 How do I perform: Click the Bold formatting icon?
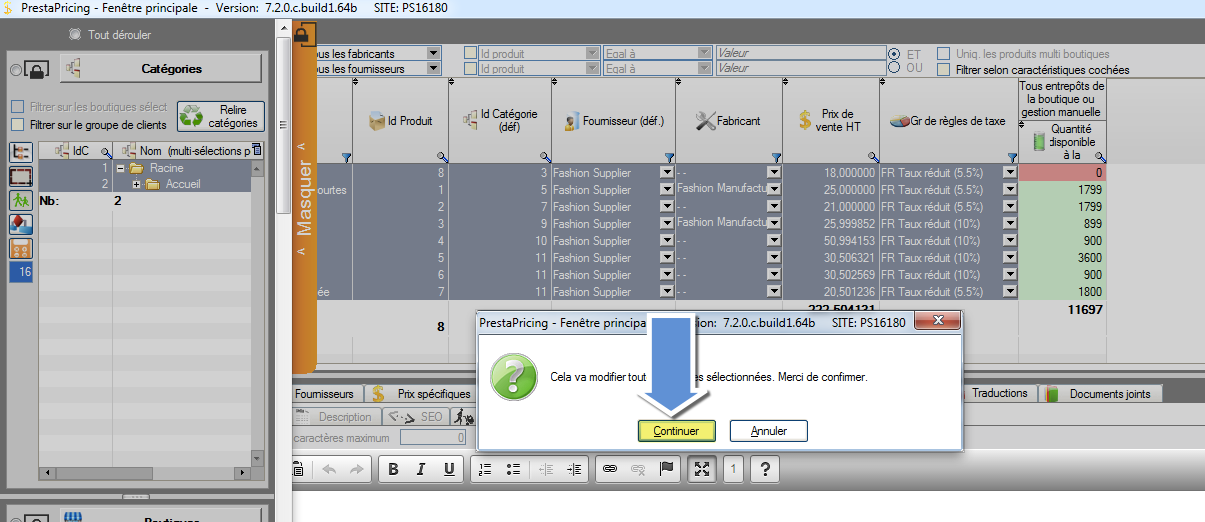[394, 469]
